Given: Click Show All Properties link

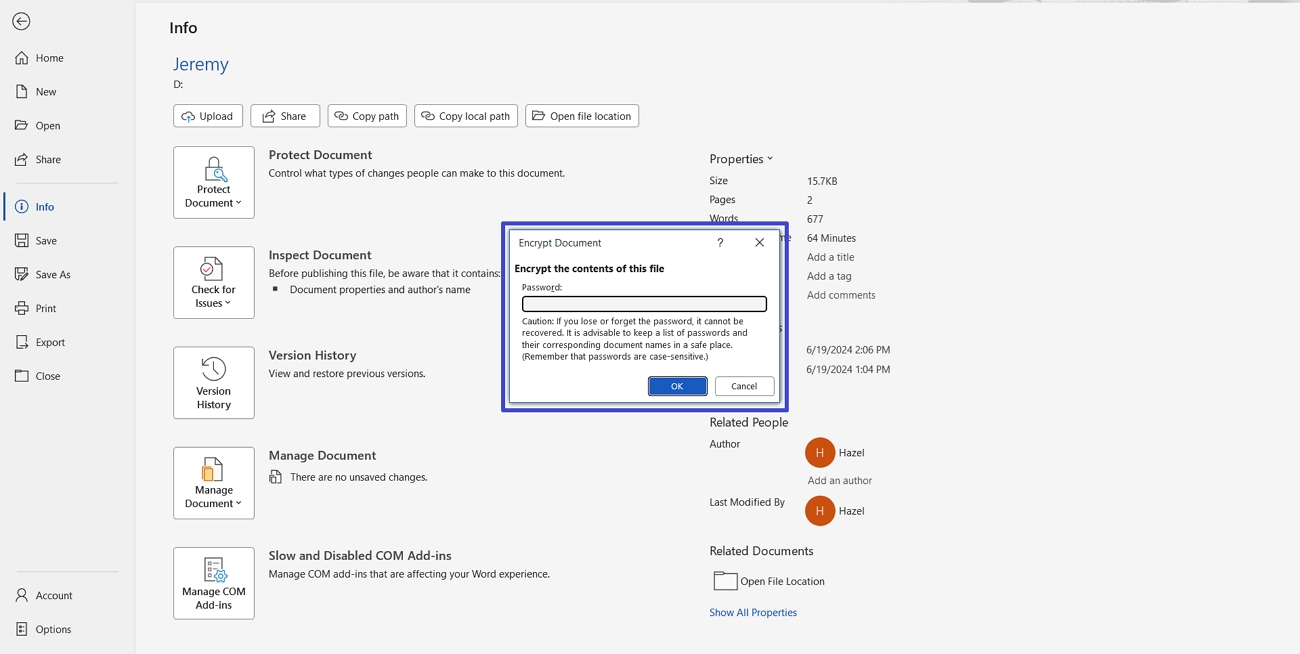Looking at the screenshot, I should click(753, 613).
